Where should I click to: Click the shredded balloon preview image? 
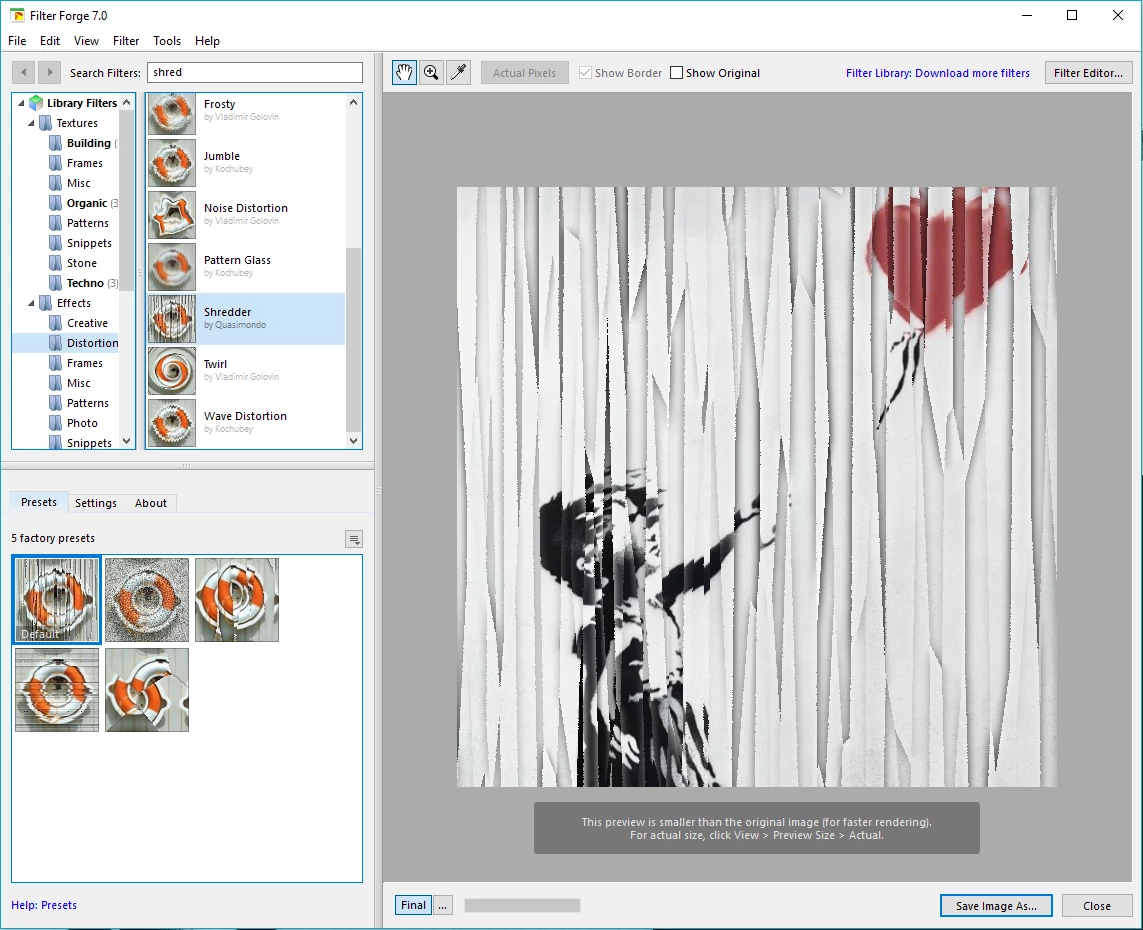[757, 487]
